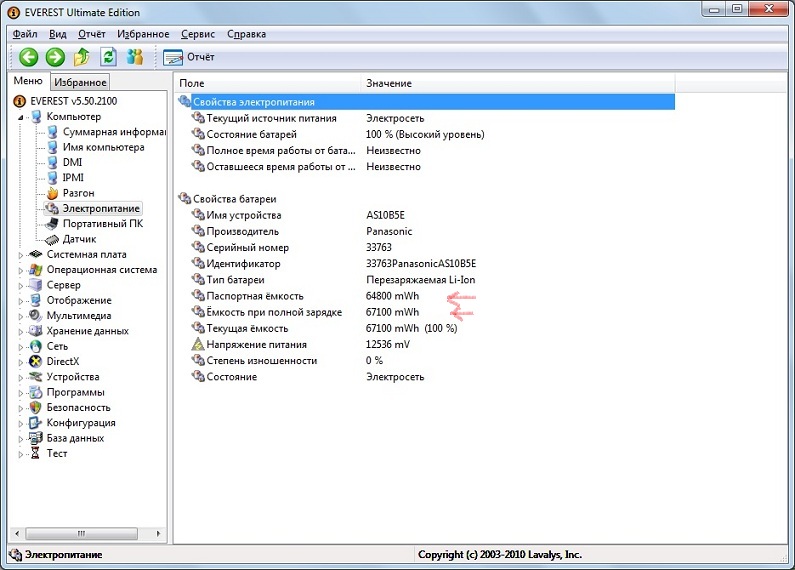Expand the Системная плата node arrow

(x=21, y=255)
